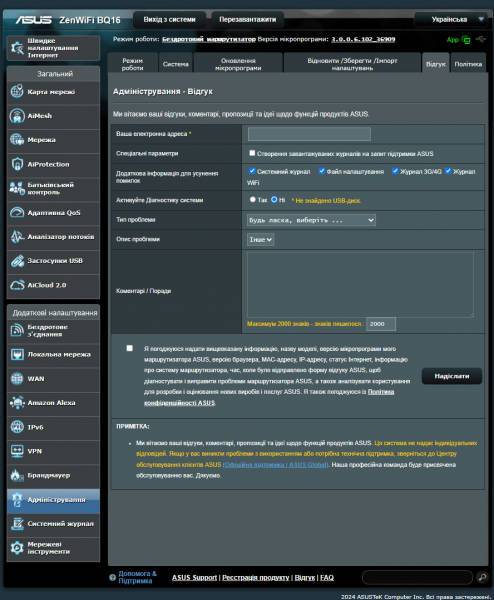This screenshot has width=494, height=600.
Task: Open the Адаптивна QoS icon
Action: pos(17,212)
